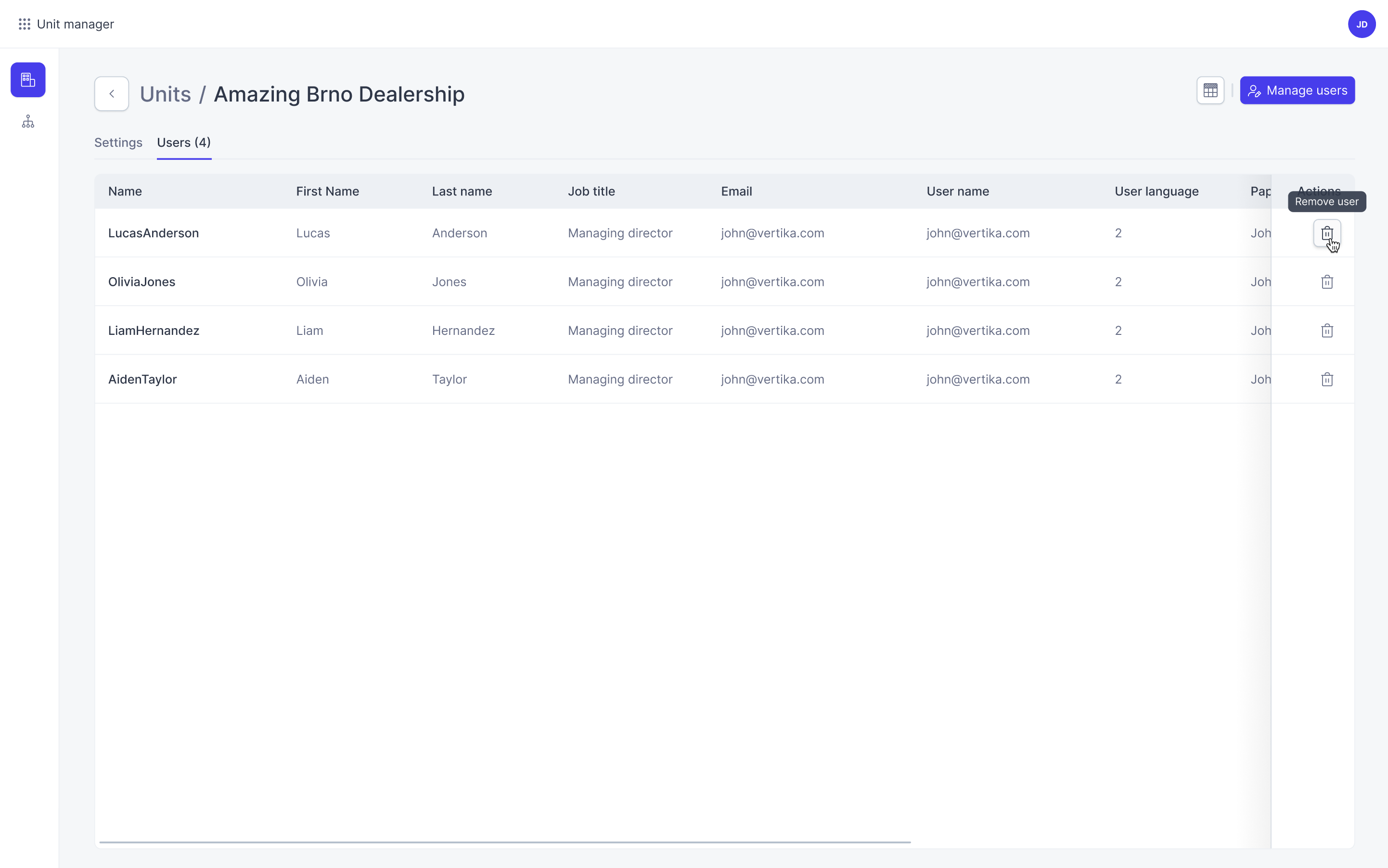Switch to the Settings tab
This screenshot has height=868, width=1388.
pos(118,142)
